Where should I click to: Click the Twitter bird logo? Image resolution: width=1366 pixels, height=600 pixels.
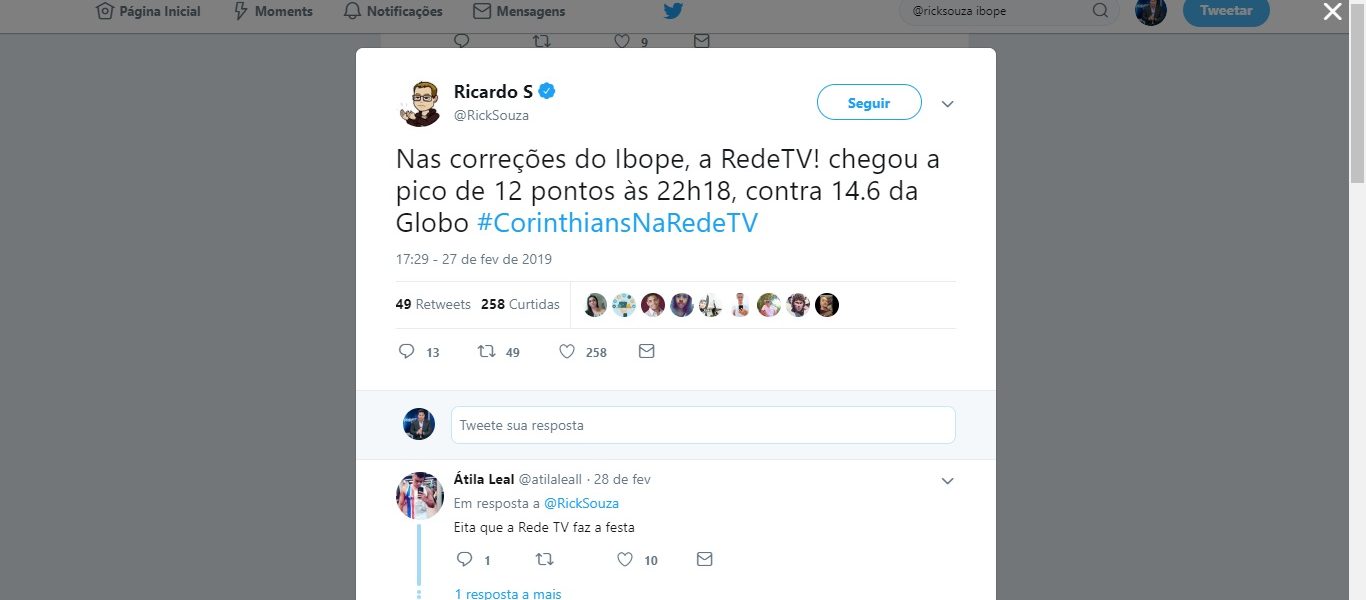pyautogui.click(x=673, y=11)
